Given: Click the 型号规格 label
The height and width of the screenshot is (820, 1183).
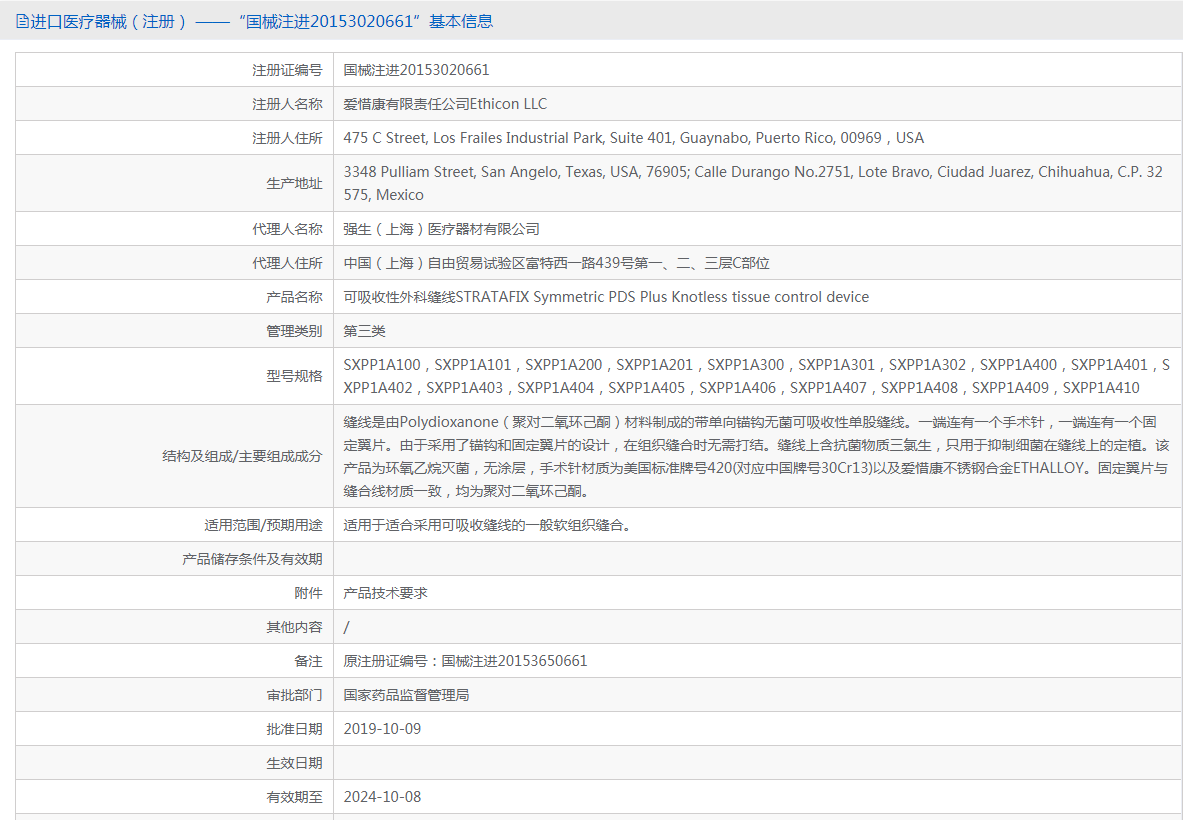Looking at the screenshot, I should tap(294, 376).
